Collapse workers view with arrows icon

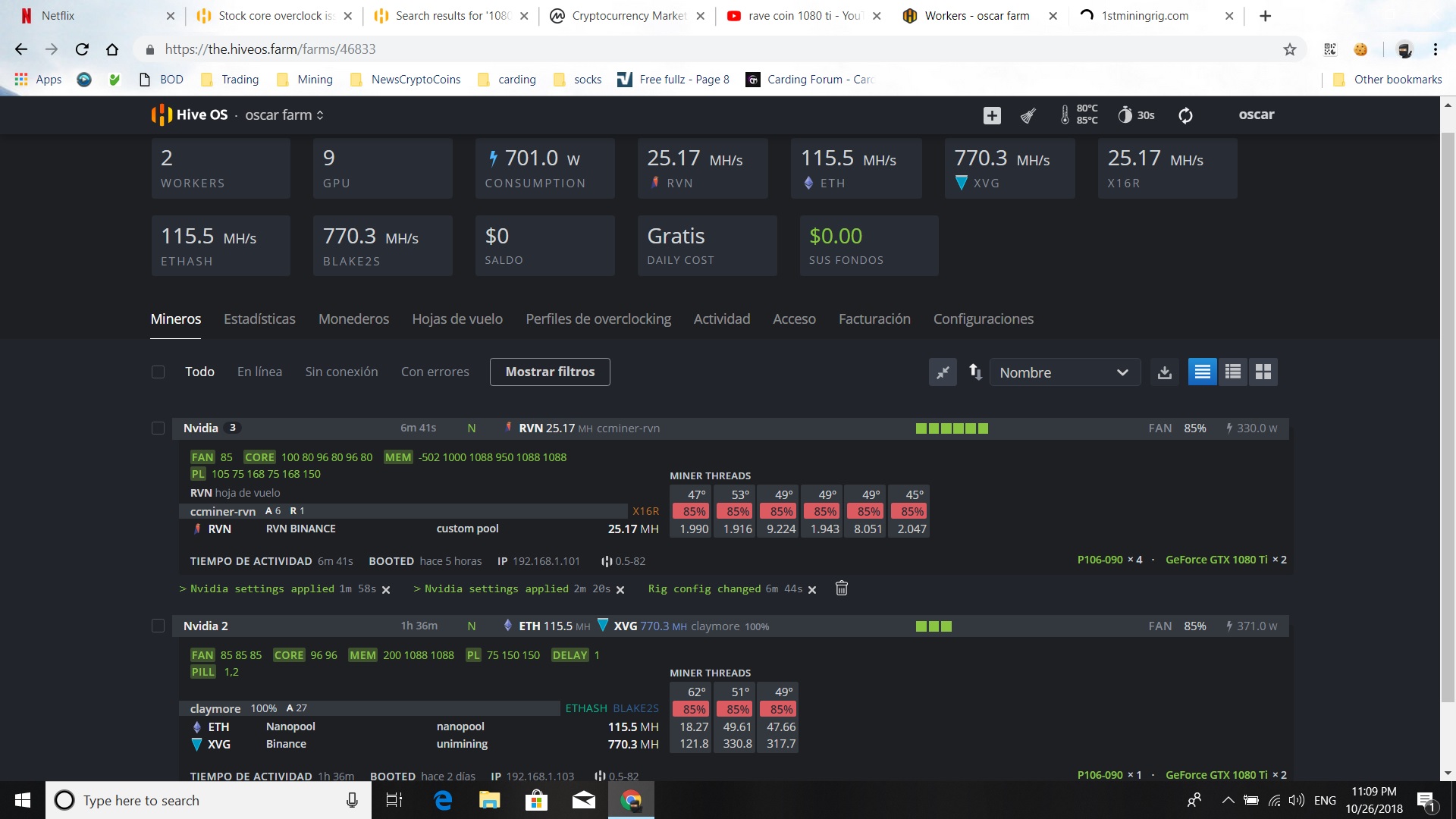click(943, 372)
